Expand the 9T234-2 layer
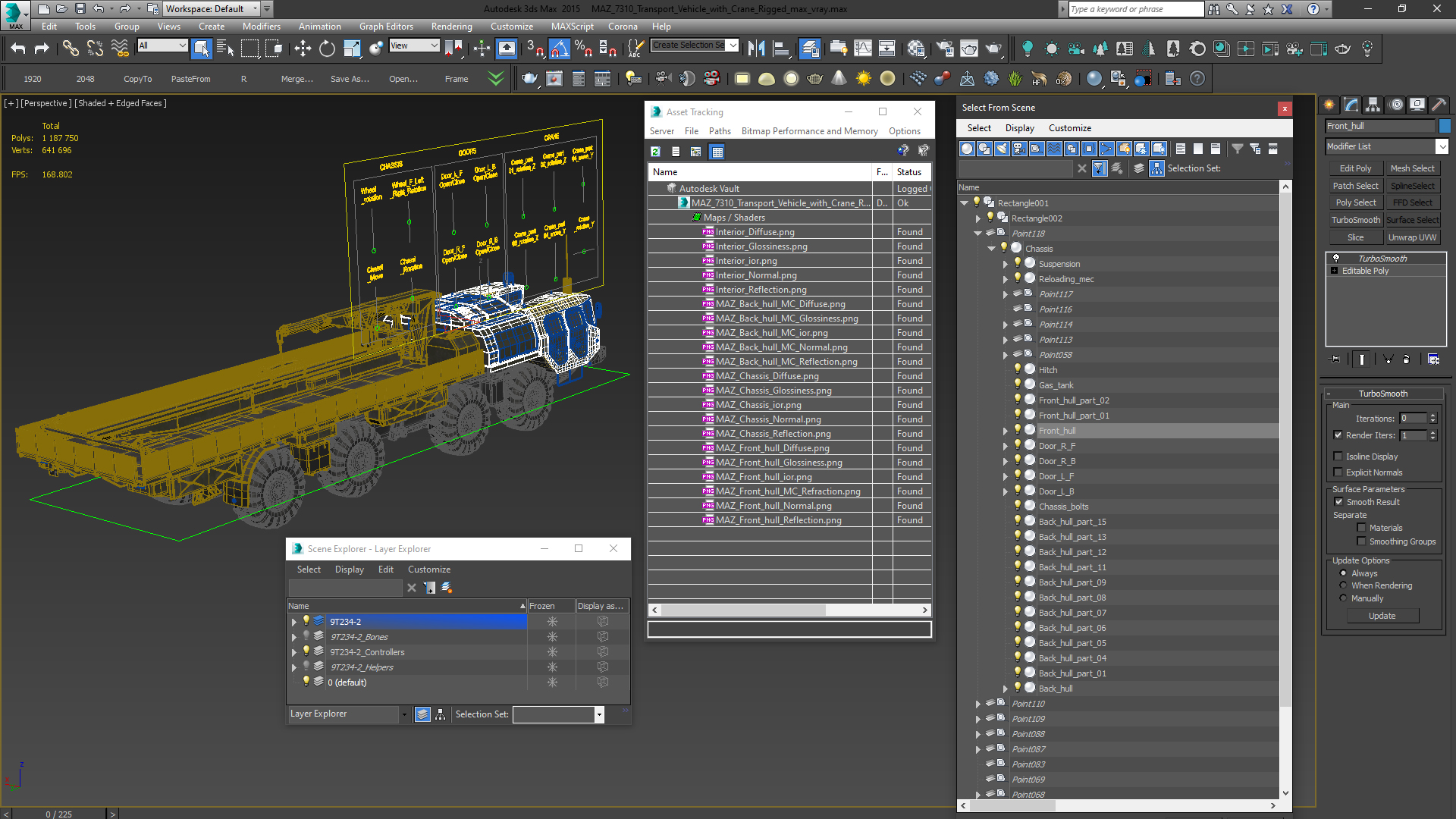This screenshot has width=1456, height=819. click(x=294, y=622)
